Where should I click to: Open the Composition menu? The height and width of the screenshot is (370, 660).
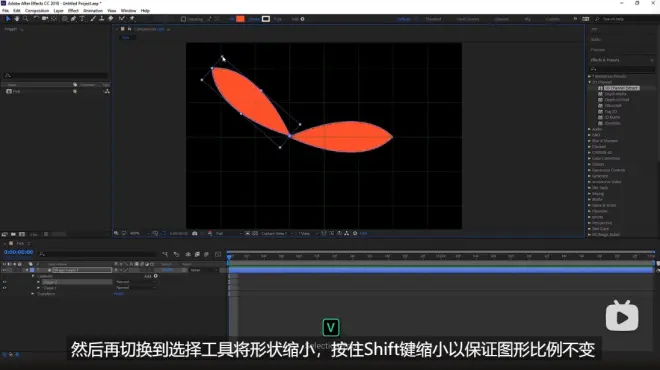37,11
